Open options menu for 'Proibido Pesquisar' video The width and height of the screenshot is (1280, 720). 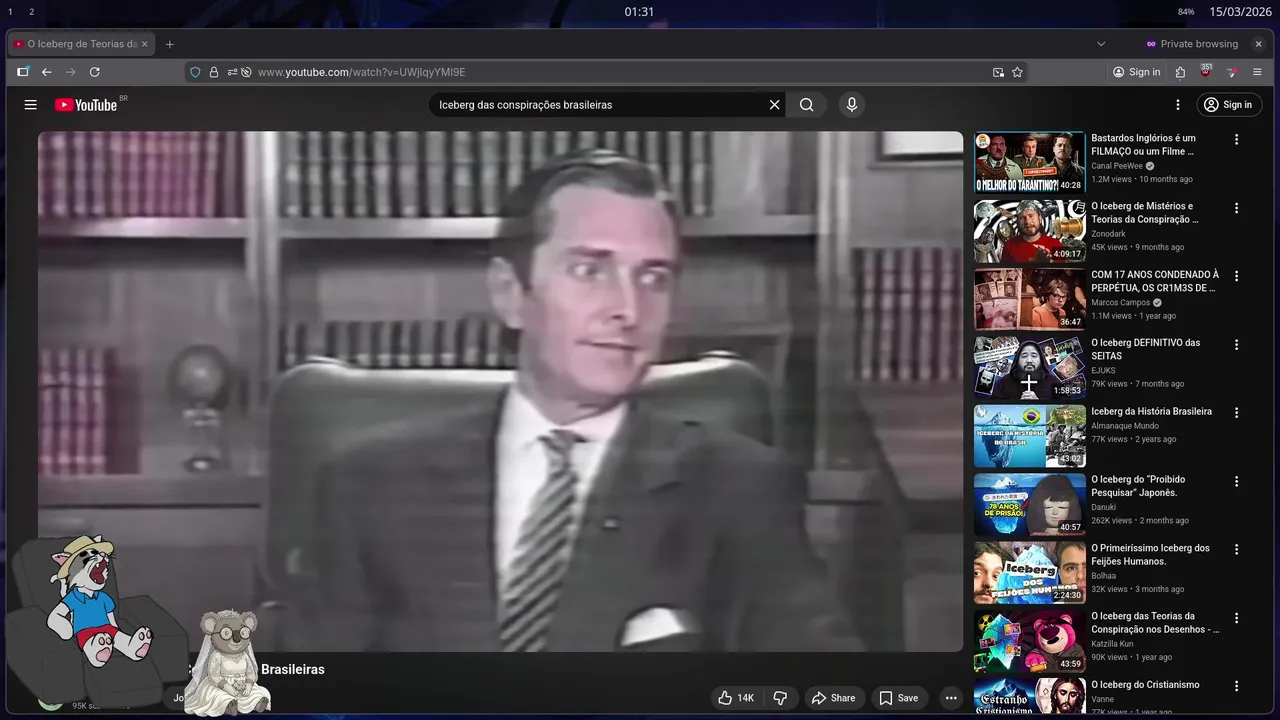(1236, 481)
